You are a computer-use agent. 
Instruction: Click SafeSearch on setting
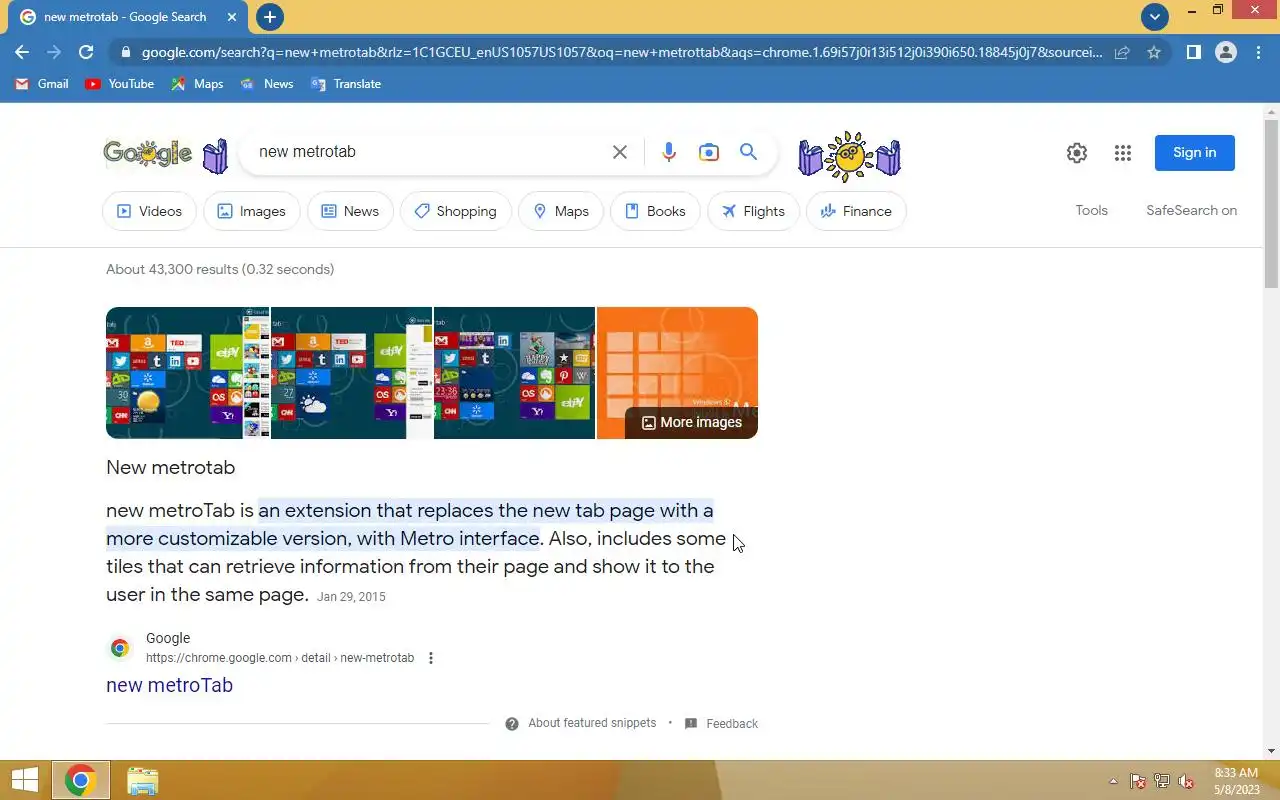click(1192, 210)
